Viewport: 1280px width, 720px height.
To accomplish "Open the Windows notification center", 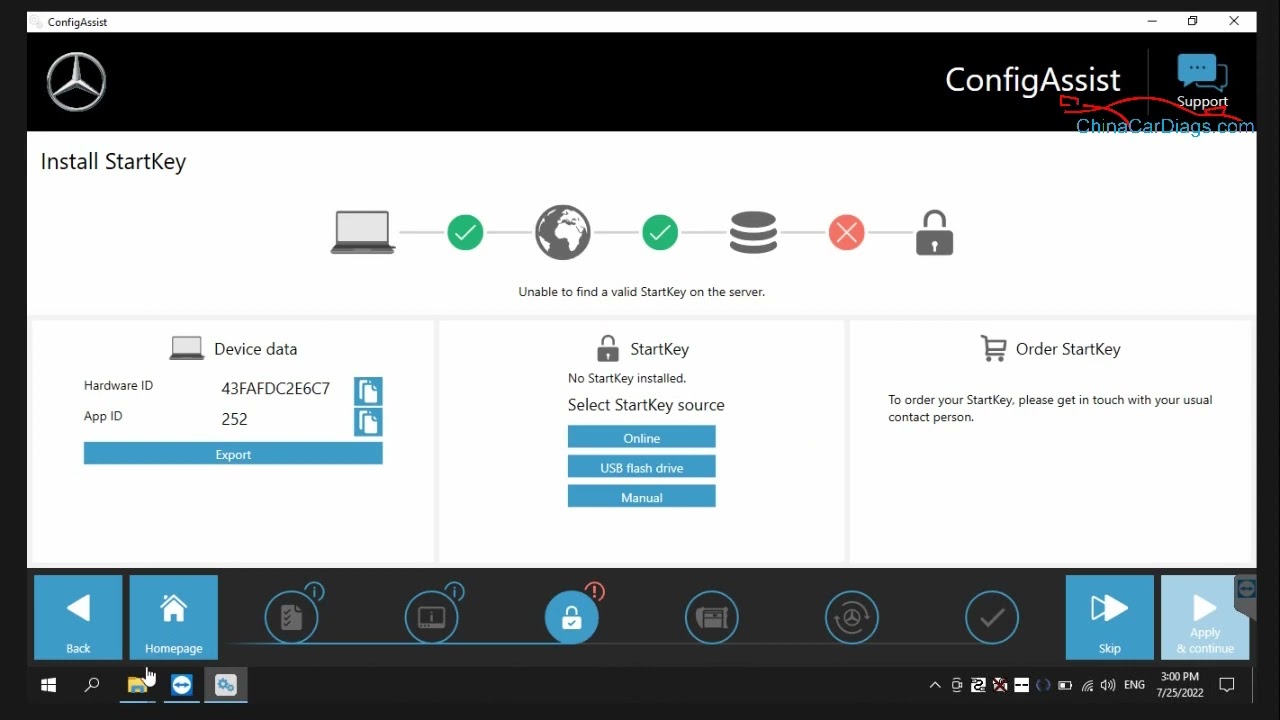I will (x=1227, y=685).
